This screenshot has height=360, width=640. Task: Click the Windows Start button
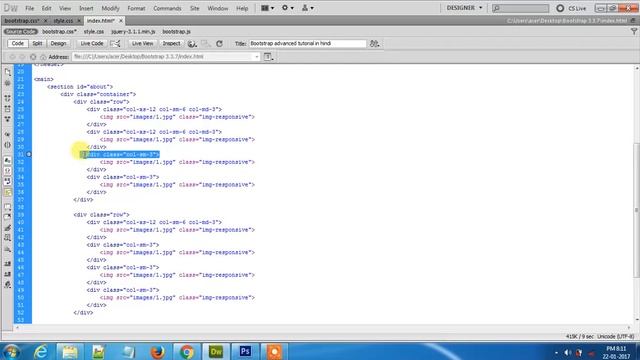(12, 351)
